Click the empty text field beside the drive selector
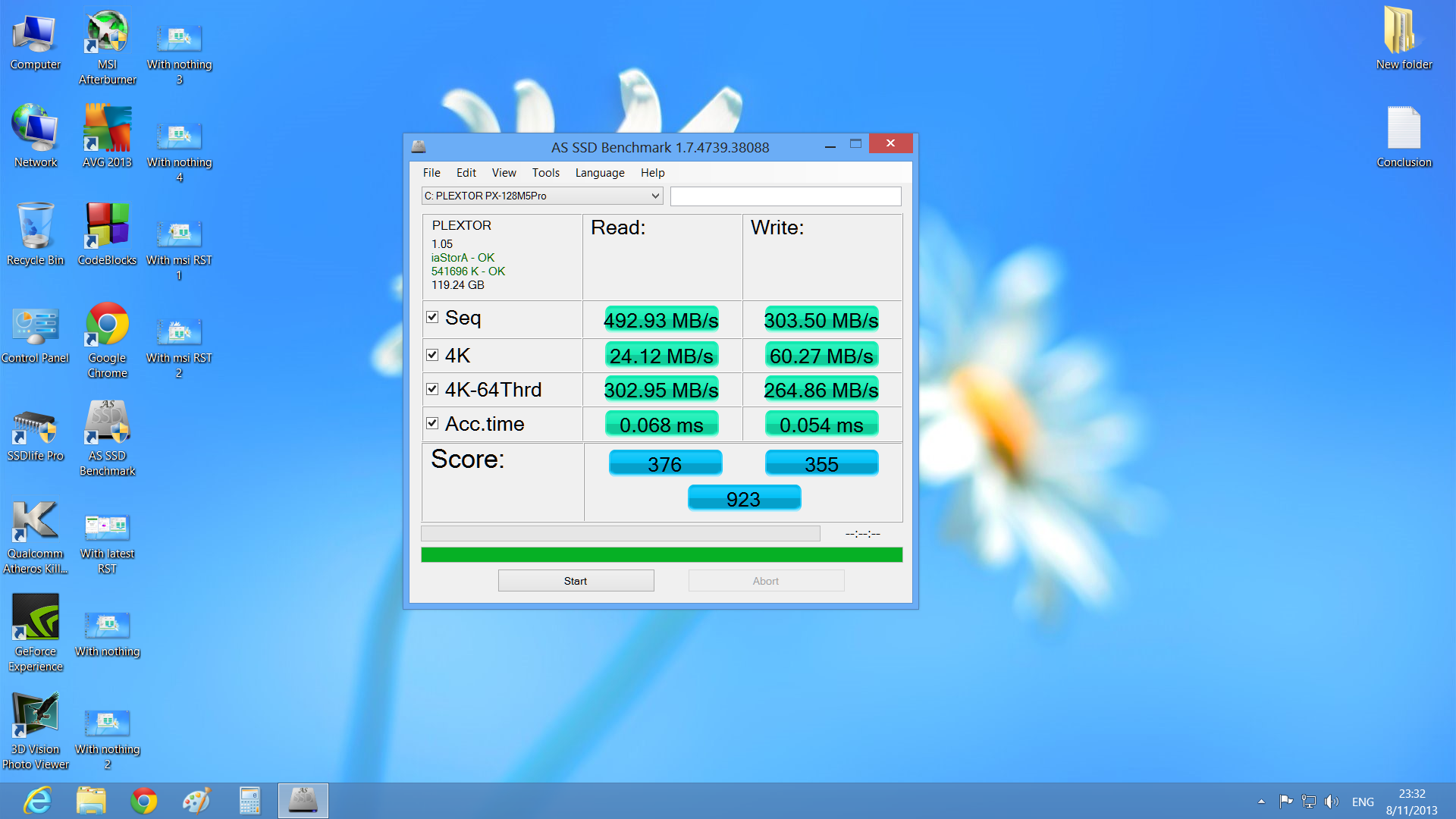1456x819 pixels. [786, 196]
